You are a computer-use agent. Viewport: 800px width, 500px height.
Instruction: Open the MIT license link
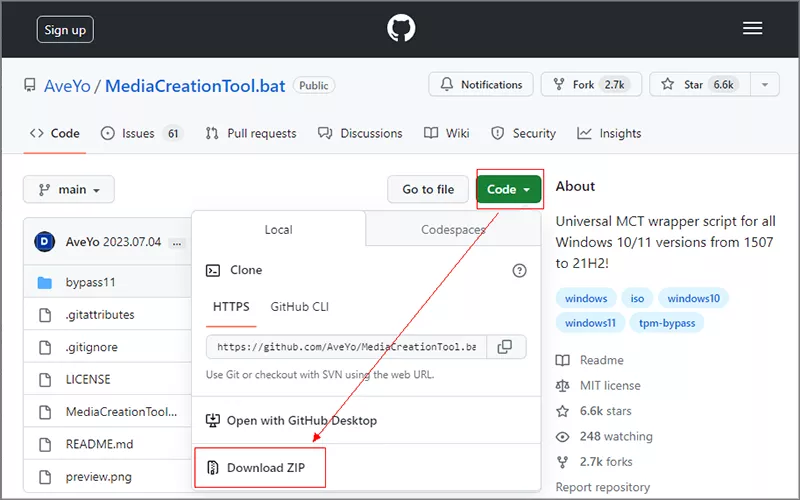[598, 386]
